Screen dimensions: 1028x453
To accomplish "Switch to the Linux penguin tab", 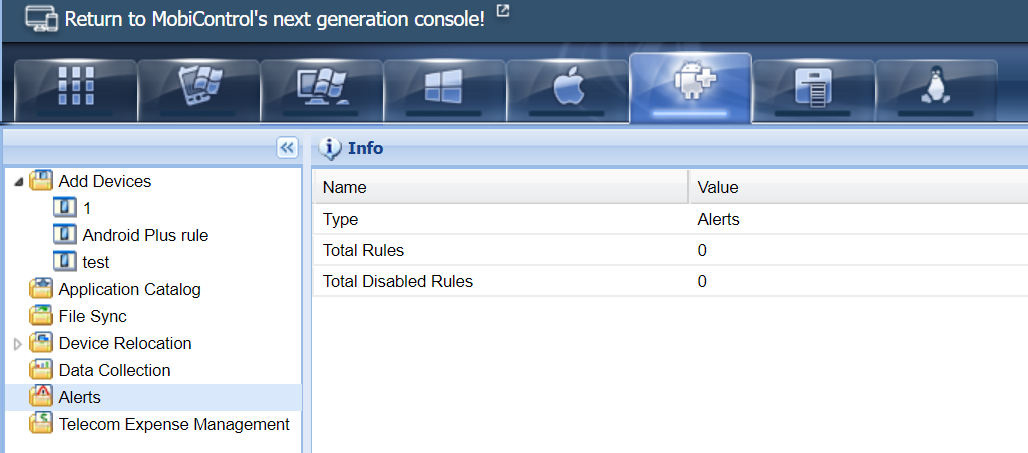I will [936, 89].
